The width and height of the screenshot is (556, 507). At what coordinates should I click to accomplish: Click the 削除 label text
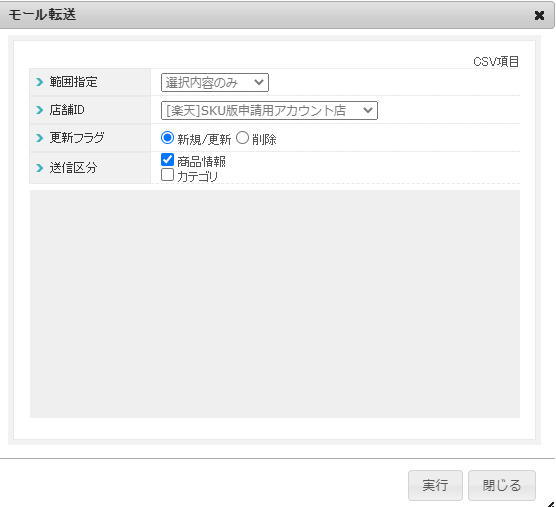click(x=264, y=140)
